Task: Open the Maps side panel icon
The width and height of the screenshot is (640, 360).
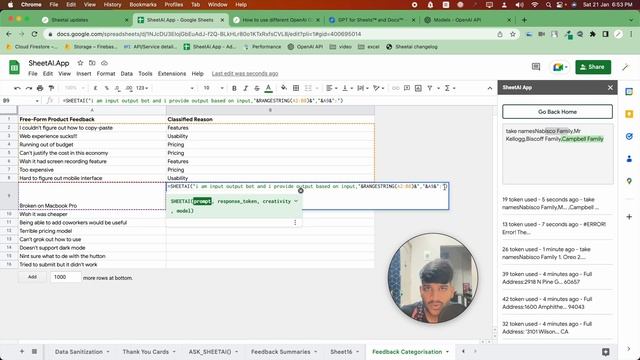Action: click(629, 181)
